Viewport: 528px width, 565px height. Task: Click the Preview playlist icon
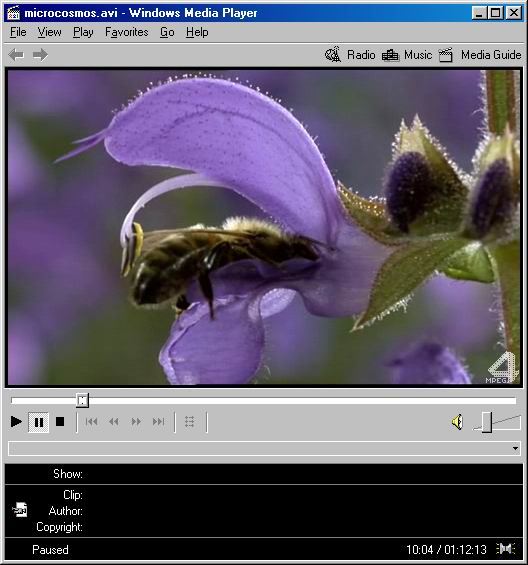point(190,422)
